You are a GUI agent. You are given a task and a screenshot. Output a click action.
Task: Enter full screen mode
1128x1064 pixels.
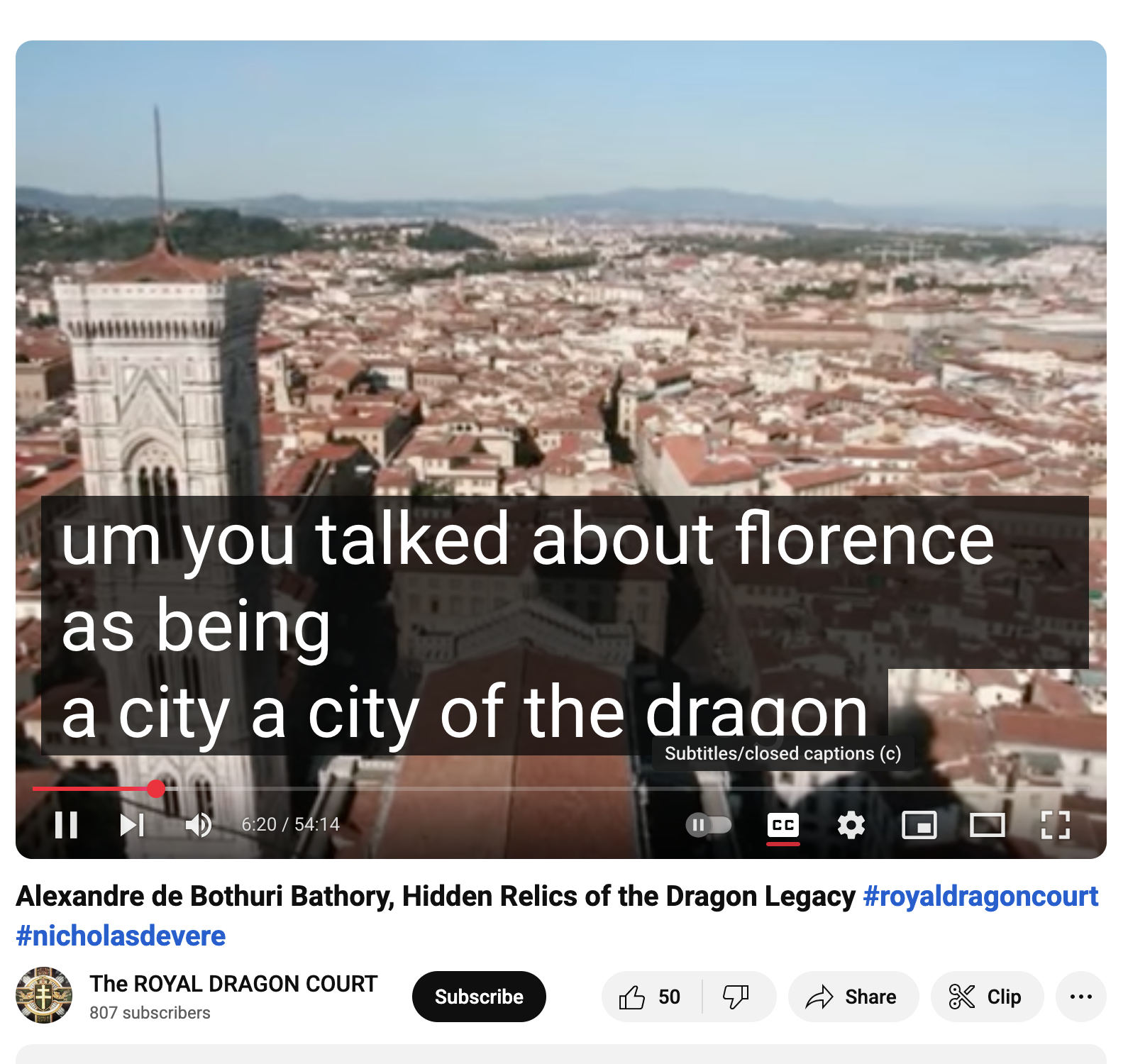tap(1055, 825)
